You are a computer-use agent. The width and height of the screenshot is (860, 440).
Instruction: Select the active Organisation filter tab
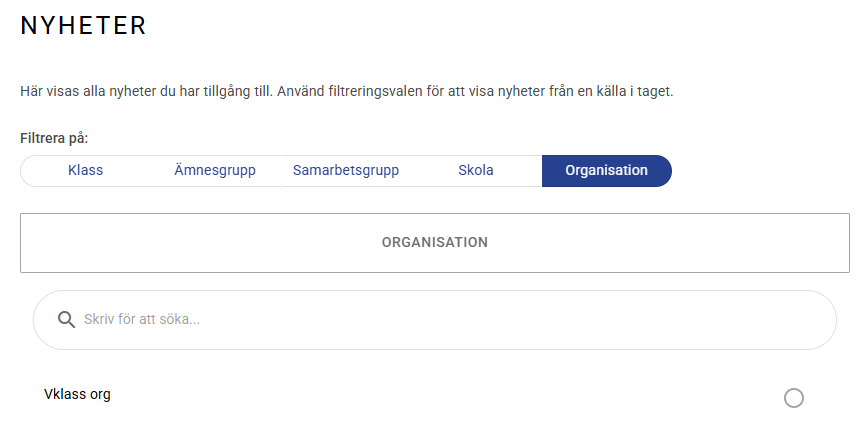[x=607, y=171]
